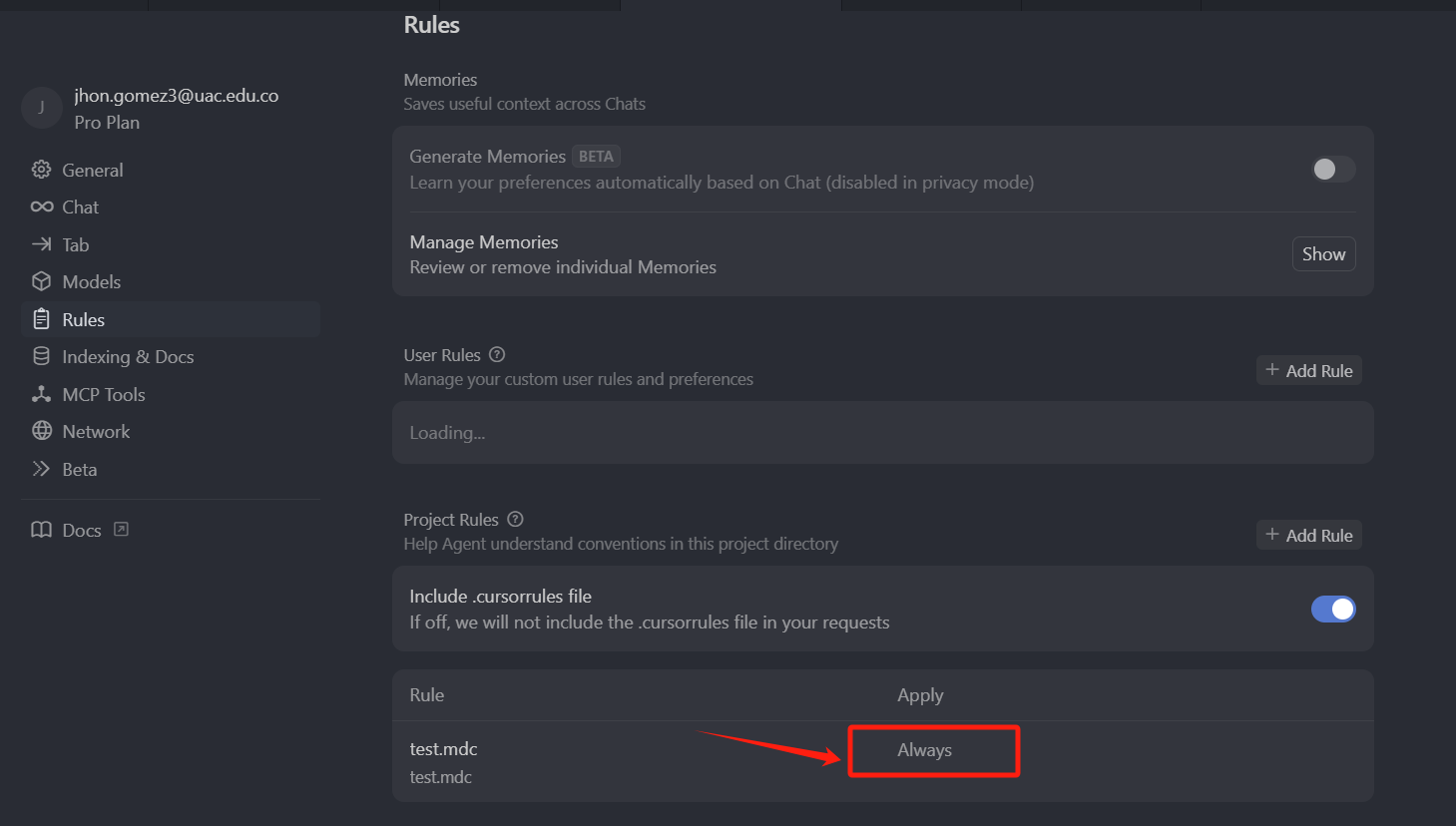
Task: Click the external link icon next to Docs
Action: (x=121, y=530)
